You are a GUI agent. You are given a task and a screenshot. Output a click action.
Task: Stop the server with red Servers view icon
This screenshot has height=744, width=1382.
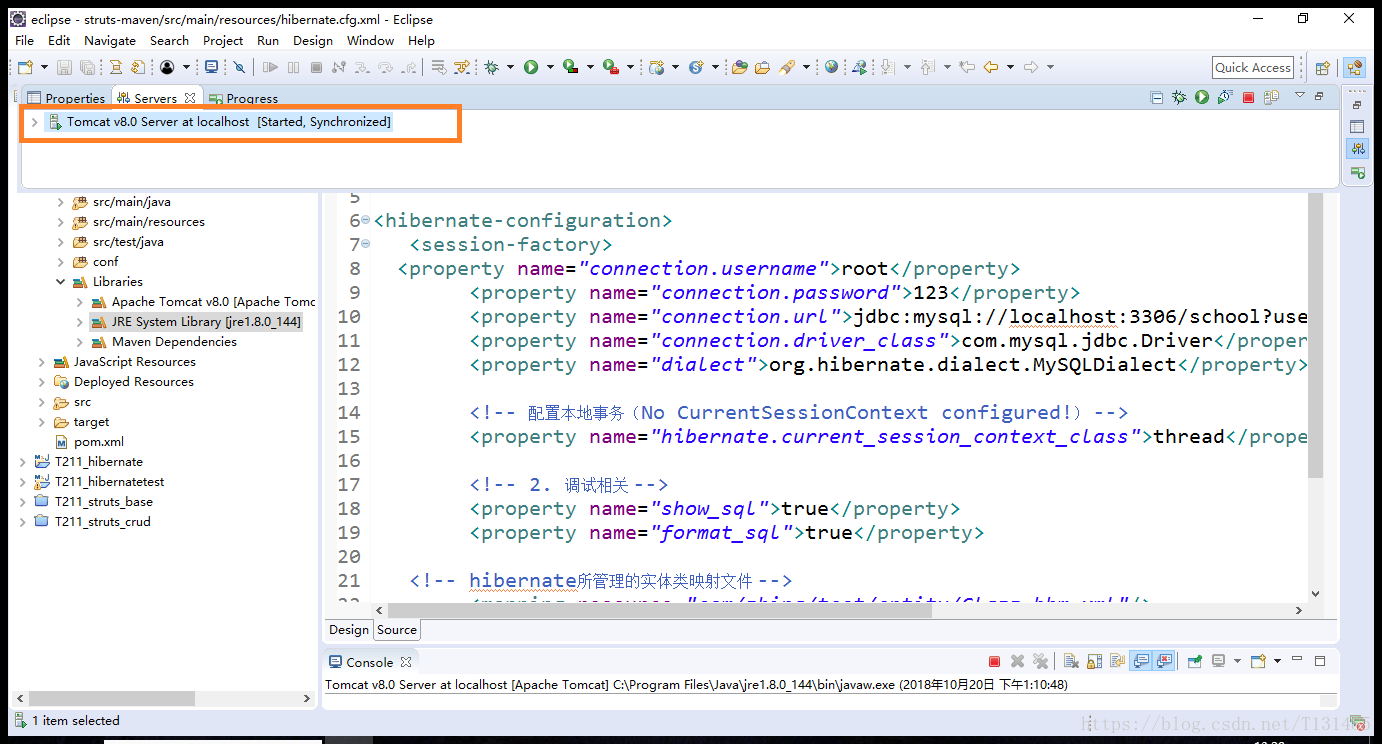pyautogui.click(x=1248, y=97)
